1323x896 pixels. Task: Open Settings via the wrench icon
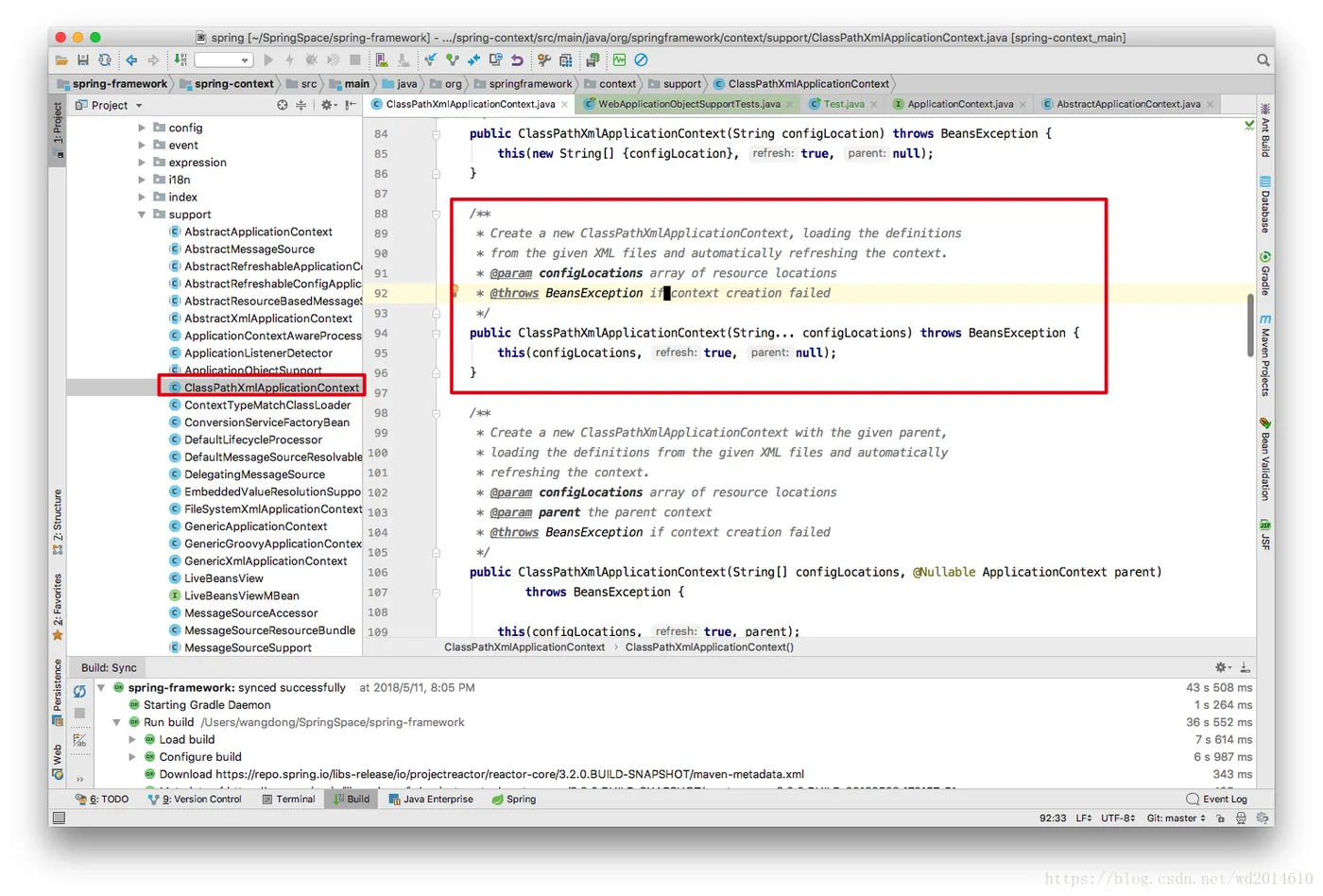[x=544, y=60]
